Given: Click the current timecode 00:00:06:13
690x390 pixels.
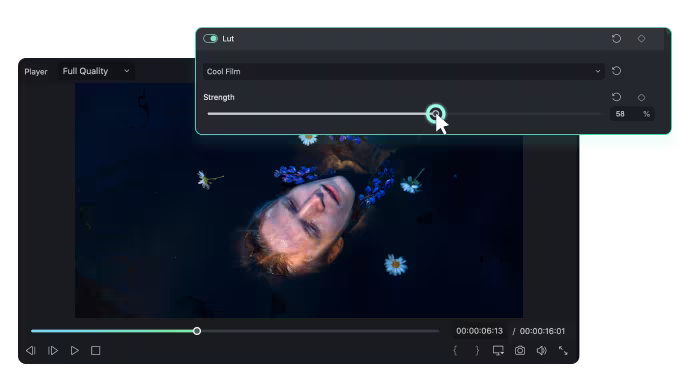Looking at the screenshot, I should click(x=479, y=331).
